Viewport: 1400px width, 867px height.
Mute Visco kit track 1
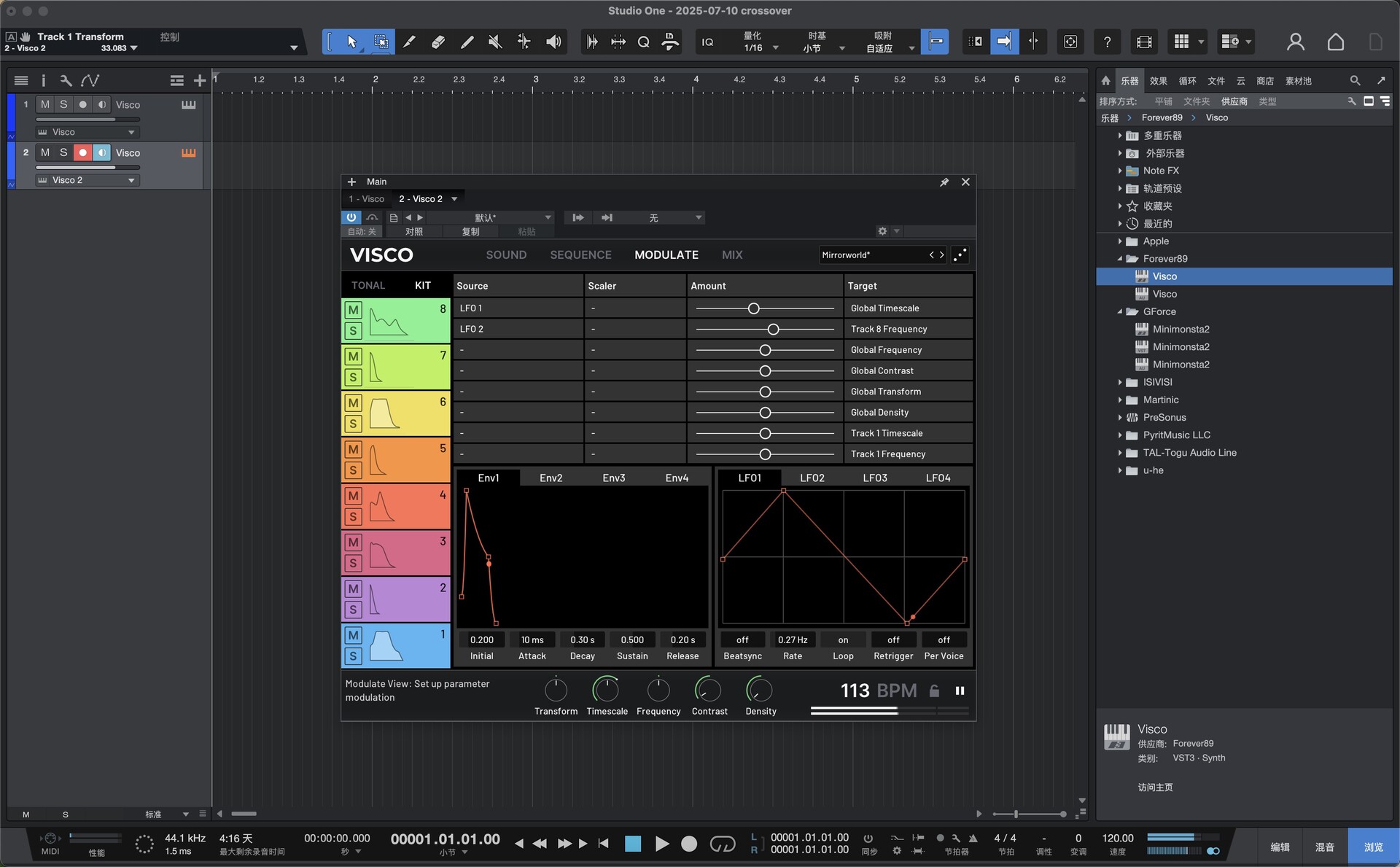(353, 635)
